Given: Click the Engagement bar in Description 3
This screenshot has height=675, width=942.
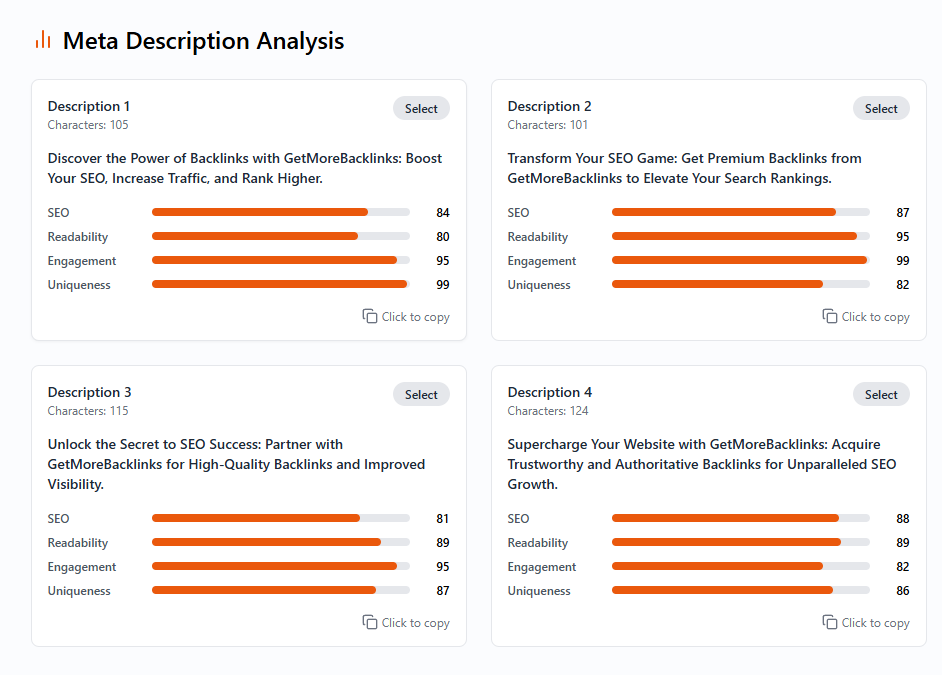Looking at the screenshot, I should click(x=281, y=566).
